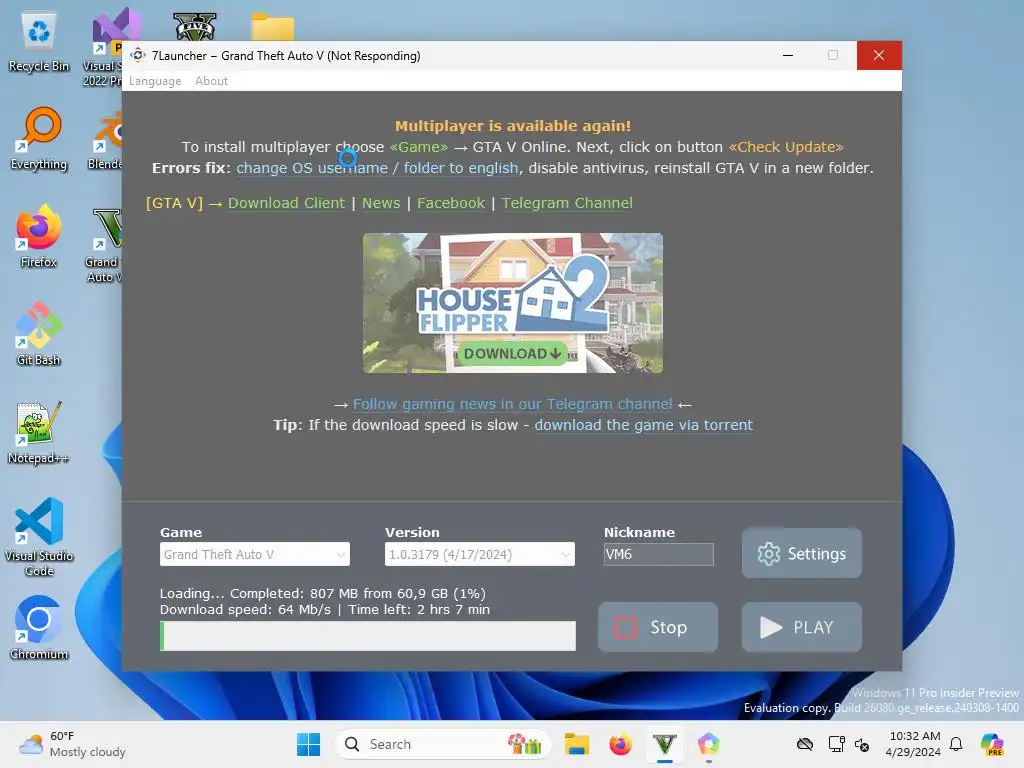The image size is (1024, 768).
Task: Open the Language menu
Action: (x=155, y=81)
